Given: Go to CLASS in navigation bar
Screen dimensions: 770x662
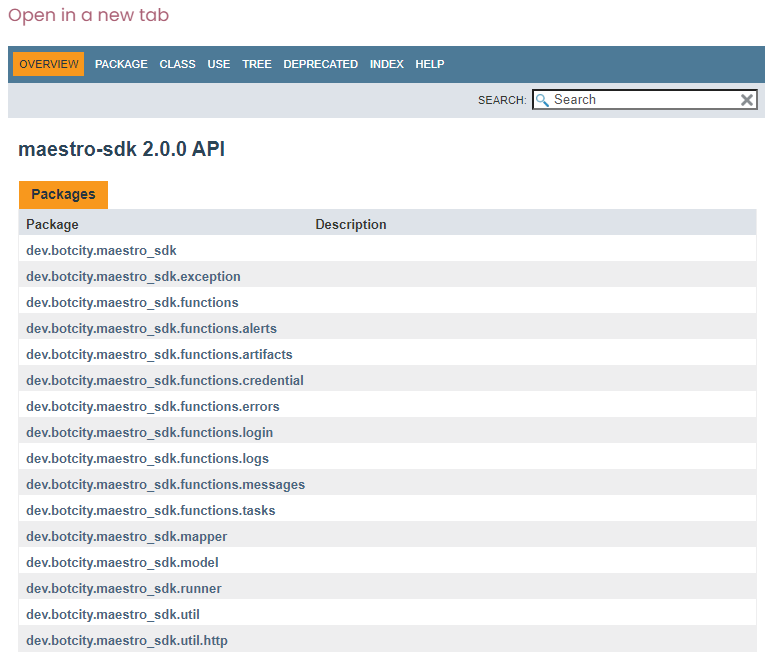Looking at the screenshot, I should pos(177,64).
